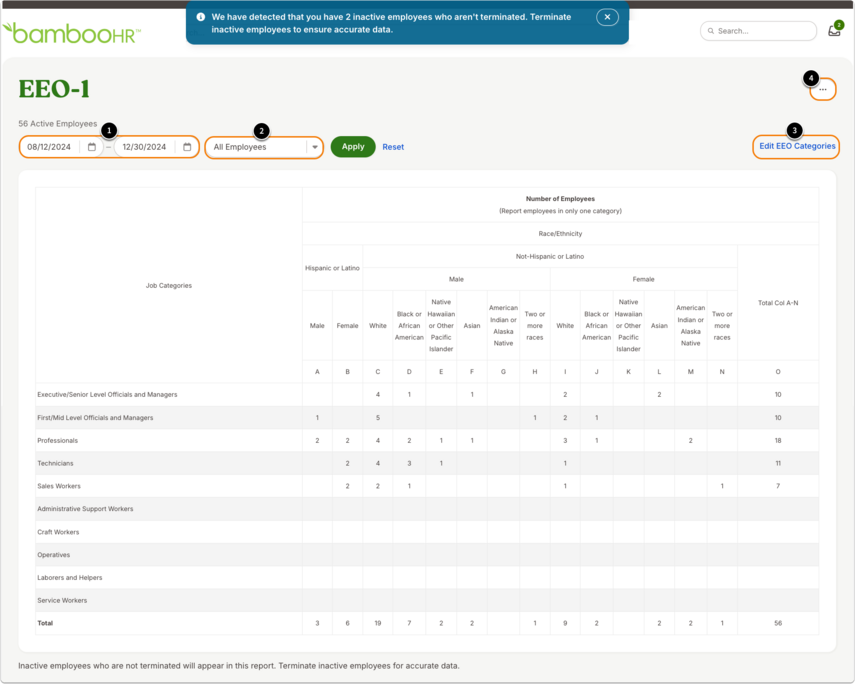Click the search magnifier icon
Screen dimensions: 855x684
711,31
